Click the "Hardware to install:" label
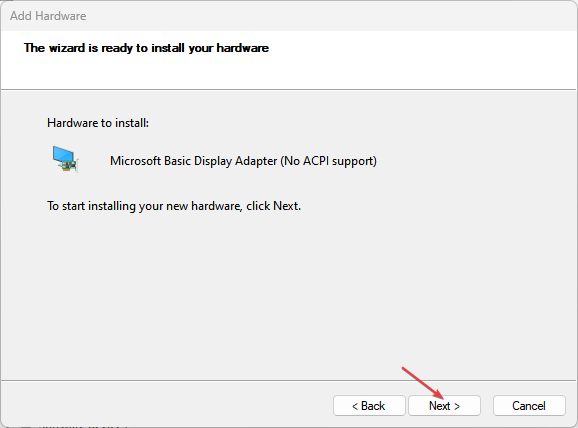Image resolution: width=578 pixels, height=428 pixels. (x=98, y=123)
